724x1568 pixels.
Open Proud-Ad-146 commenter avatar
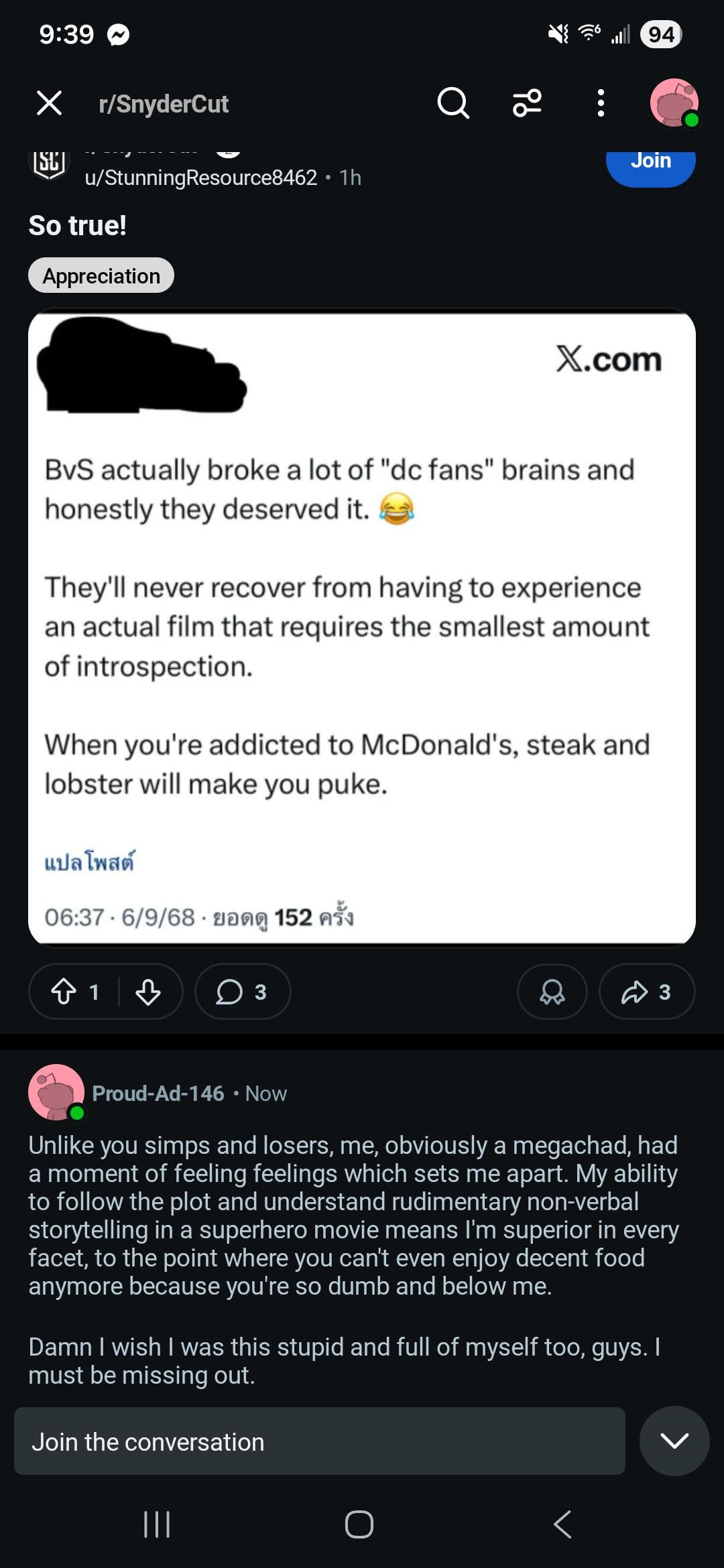pos(56,1092)
